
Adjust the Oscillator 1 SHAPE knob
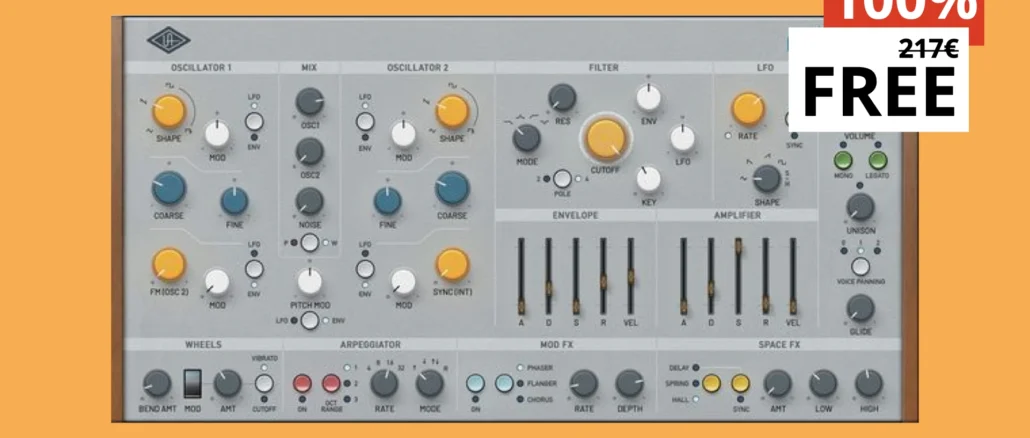[169, 111]
